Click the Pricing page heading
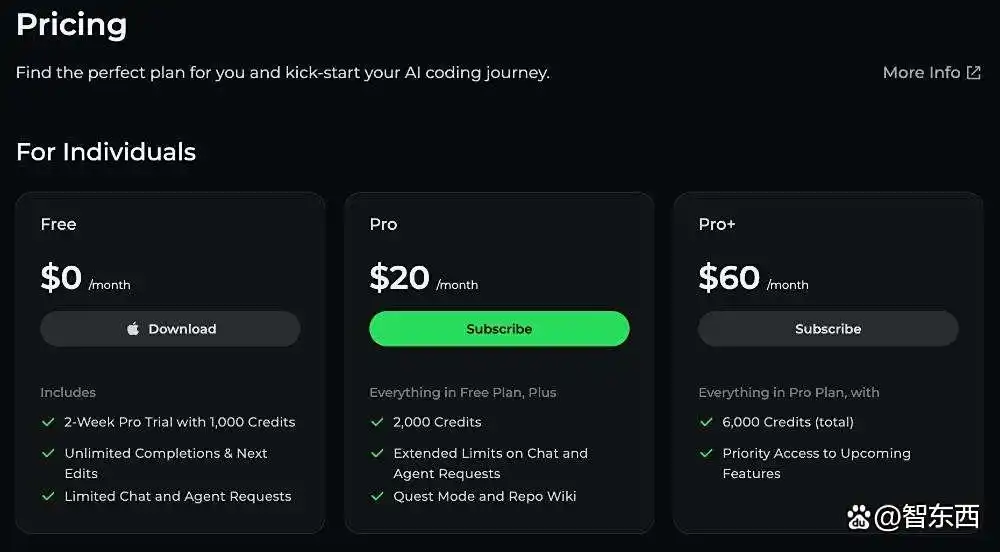Screen dimensions: 1000x552 (71, 25)
